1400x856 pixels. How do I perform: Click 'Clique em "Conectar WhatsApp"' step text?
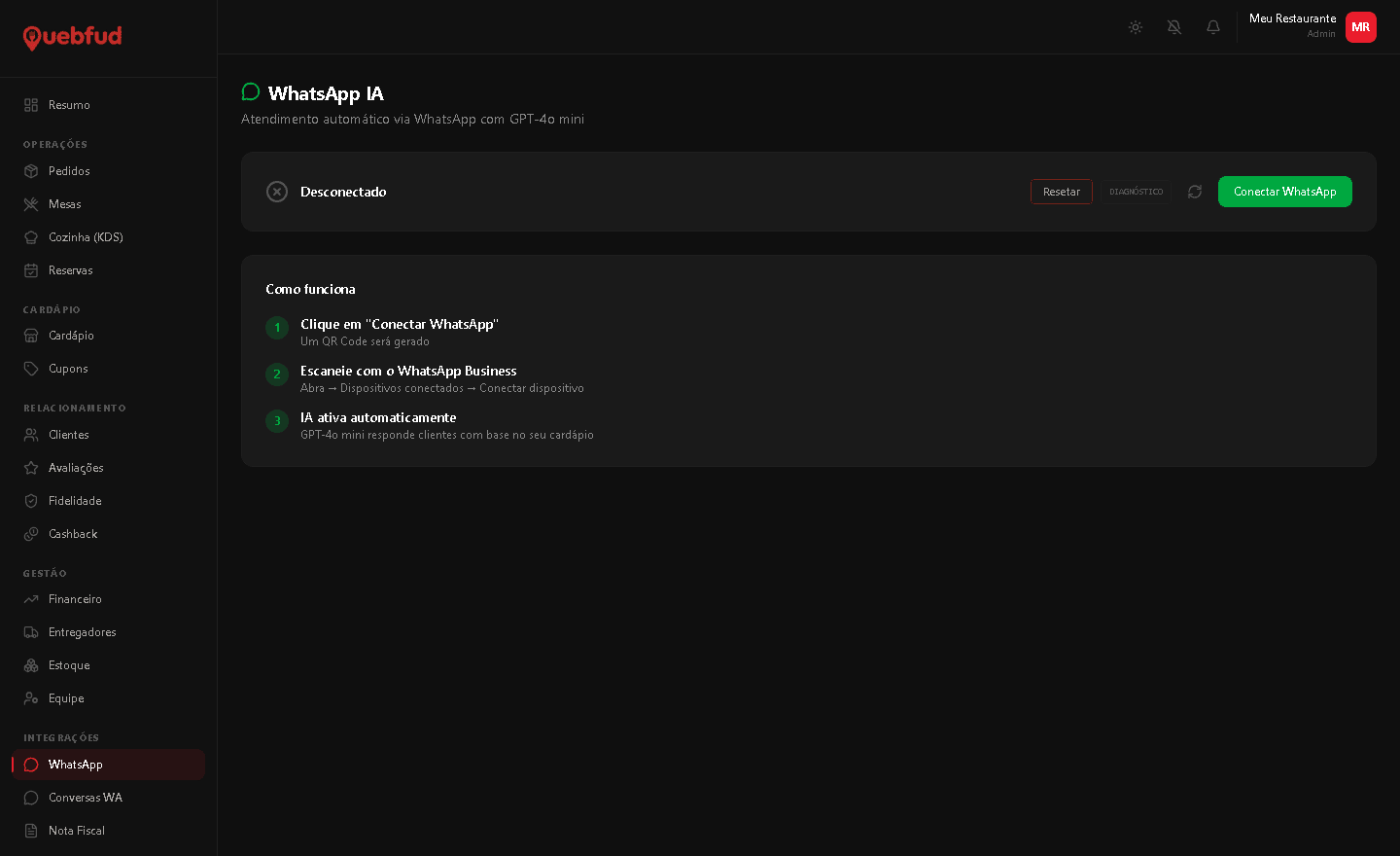click(400, 324)
